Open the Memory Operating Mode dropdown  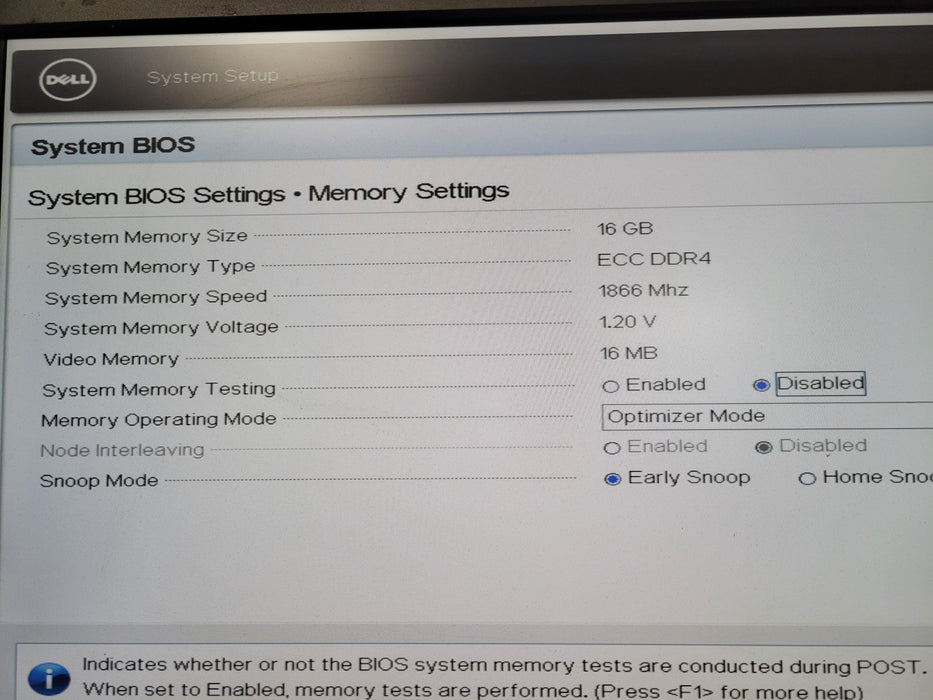pyautogui.click(x=767, y=416)
